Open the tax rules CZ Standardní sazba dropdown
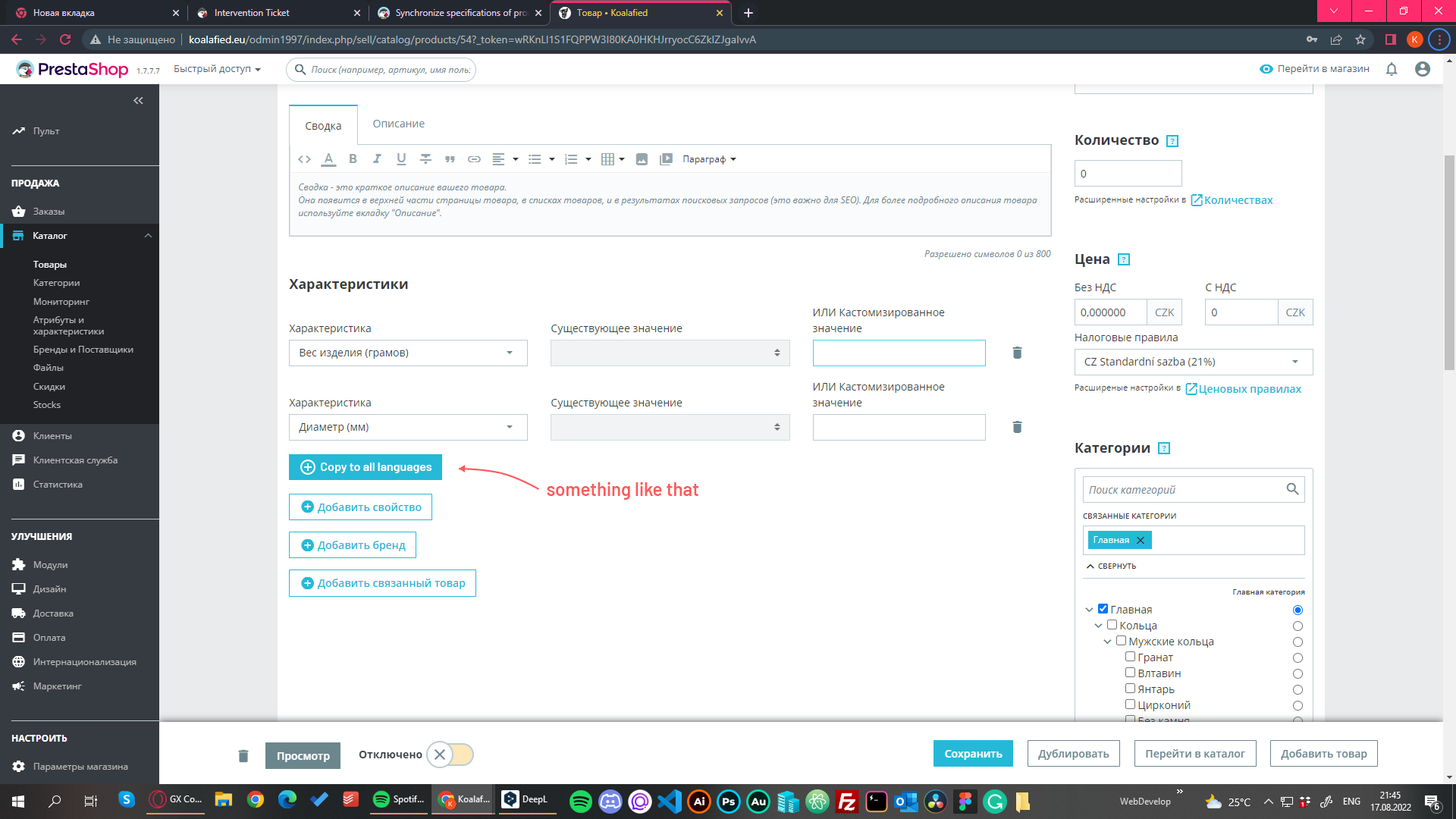 pyautogui.click(x=1193, y=362)
